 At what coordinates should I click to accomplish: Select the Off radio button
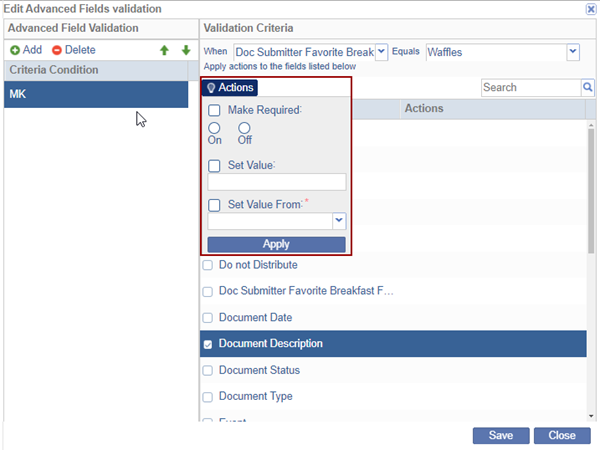click(x=244, y=128)
